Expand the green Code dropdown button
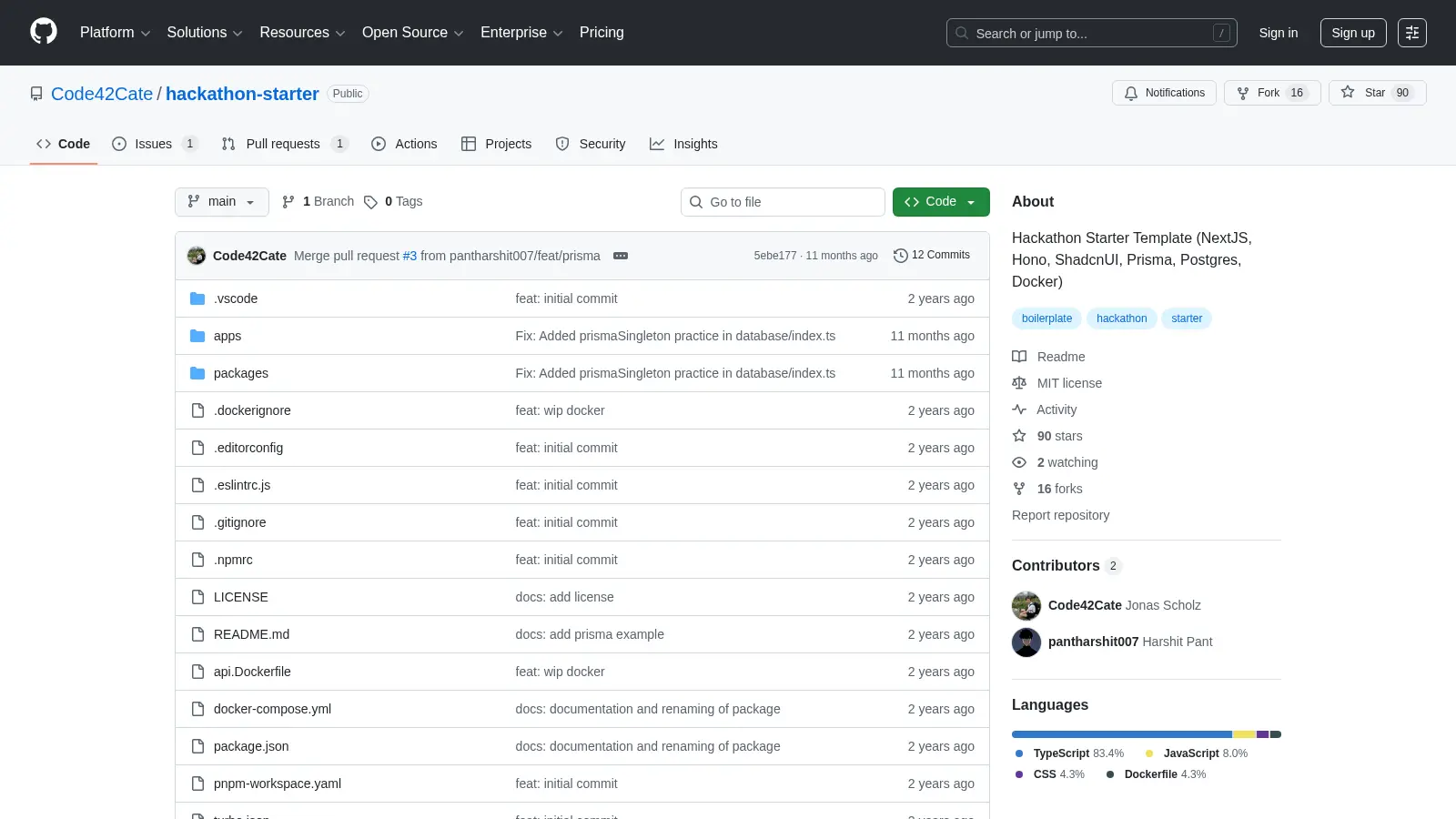Viewport: 1456px width, 819px height. [x=941, y=202]
